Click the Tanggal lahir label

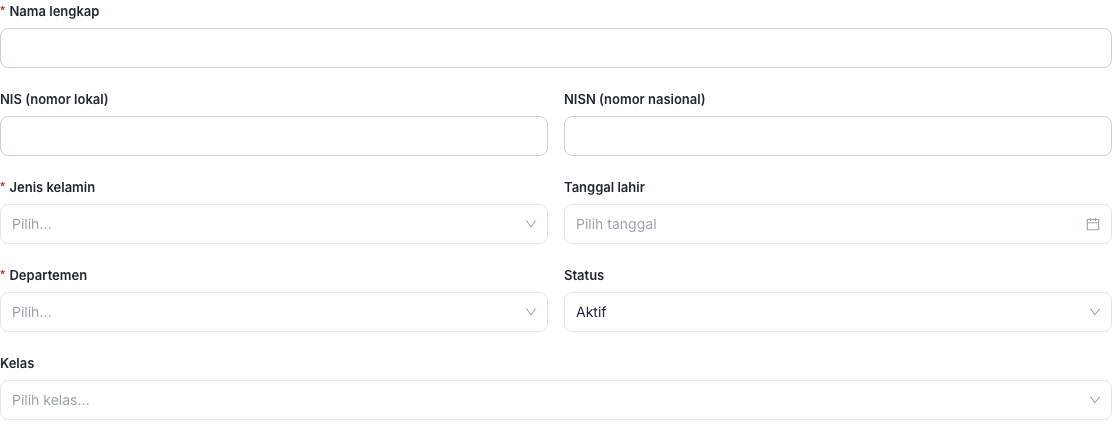[604, 187]
